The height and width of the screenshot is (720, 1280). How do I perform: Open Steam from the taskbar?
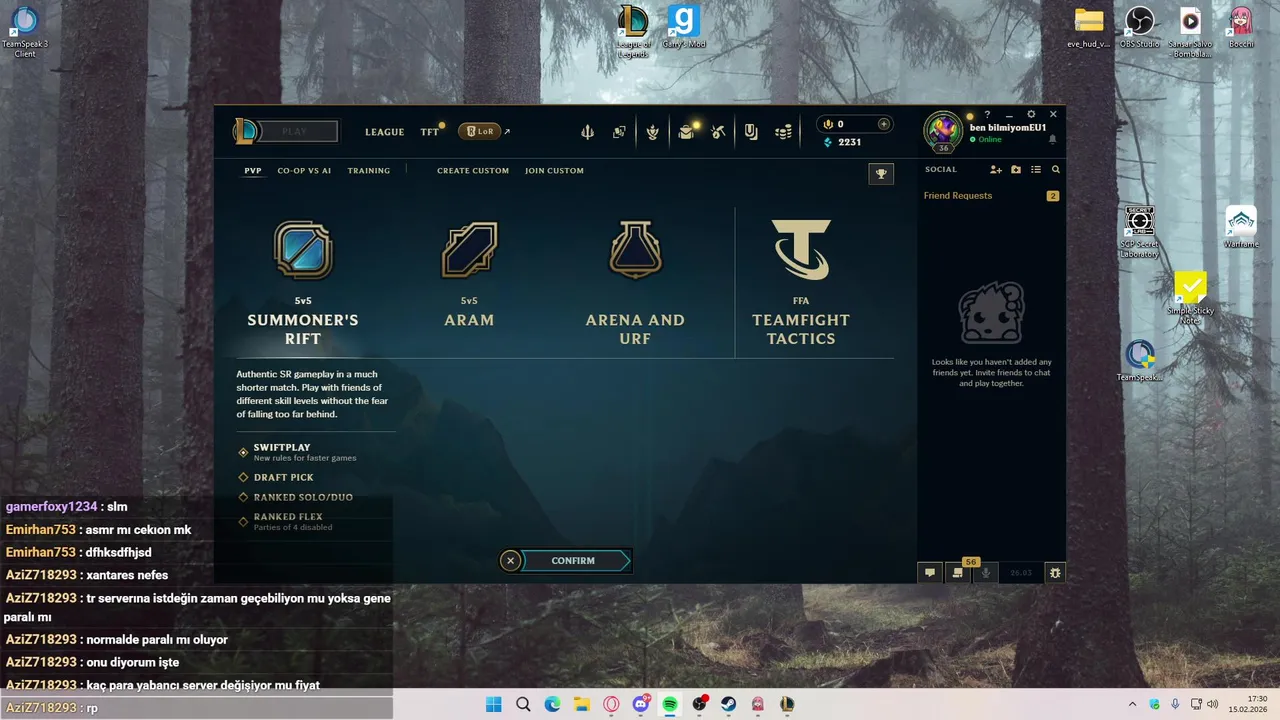coord(729,704)
